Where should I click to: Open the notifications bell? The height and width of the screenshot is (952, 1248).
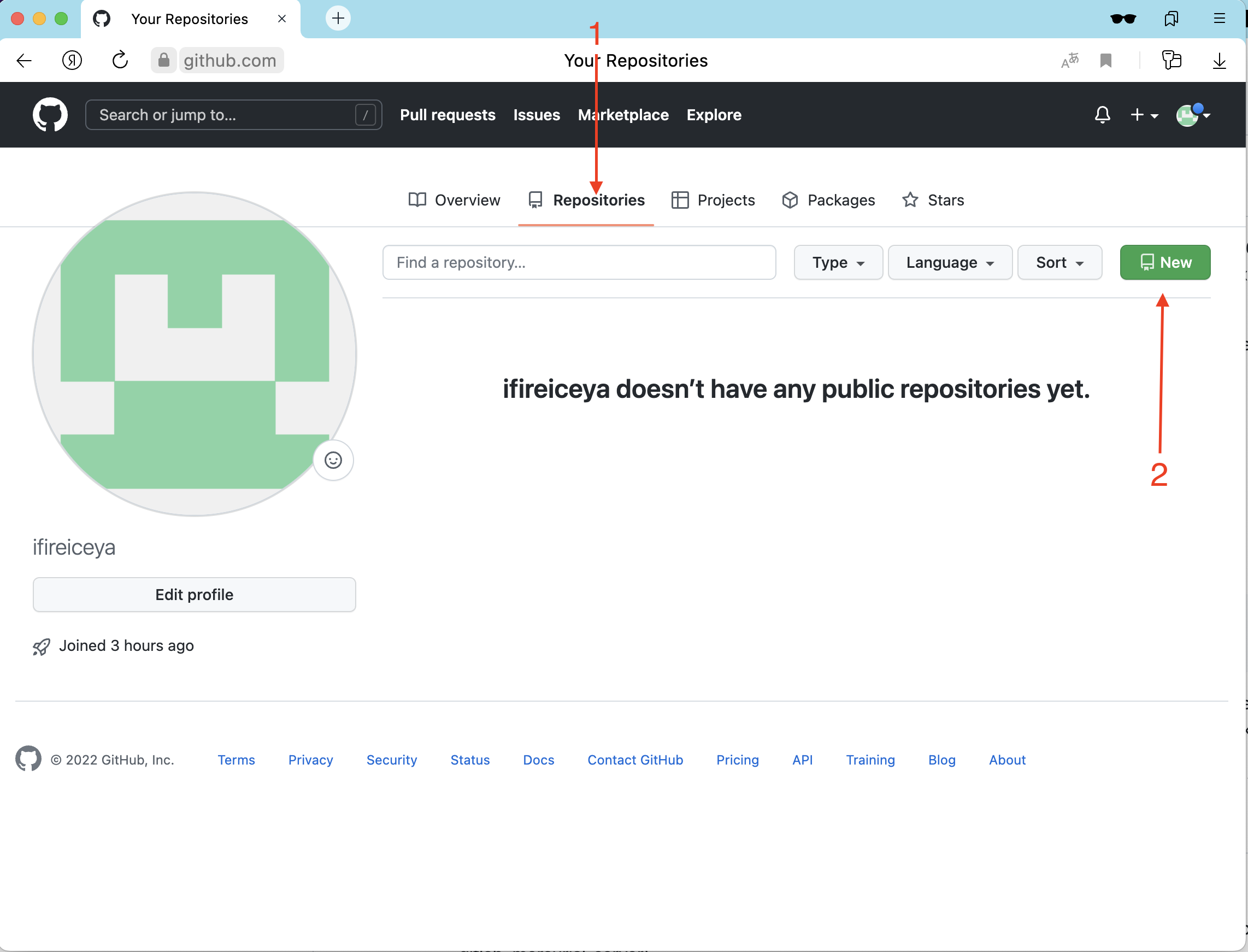point(1102,115)
